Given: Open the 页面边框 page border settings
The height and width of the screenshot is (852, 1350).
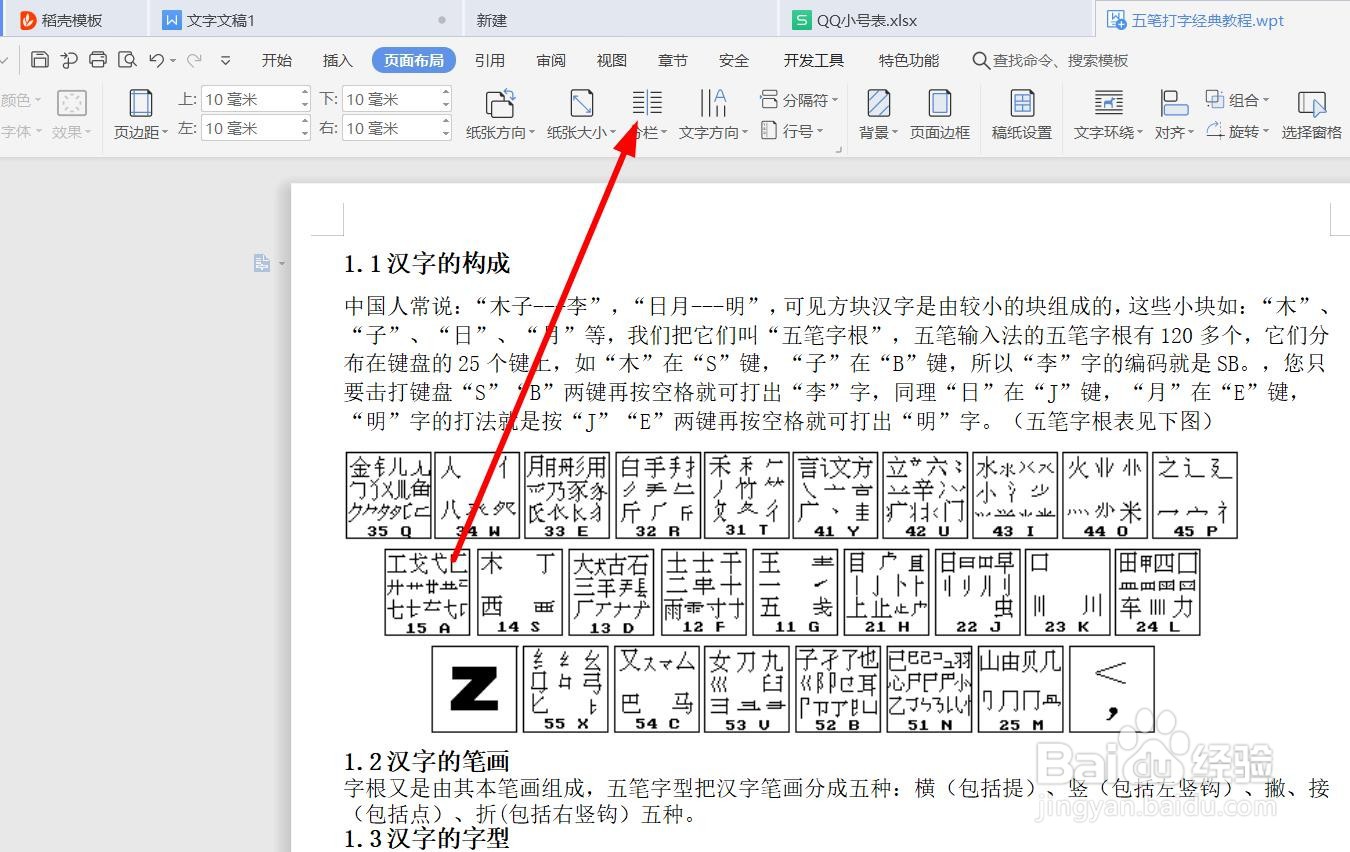Looking at the screenshot, I should pos(940,112).
